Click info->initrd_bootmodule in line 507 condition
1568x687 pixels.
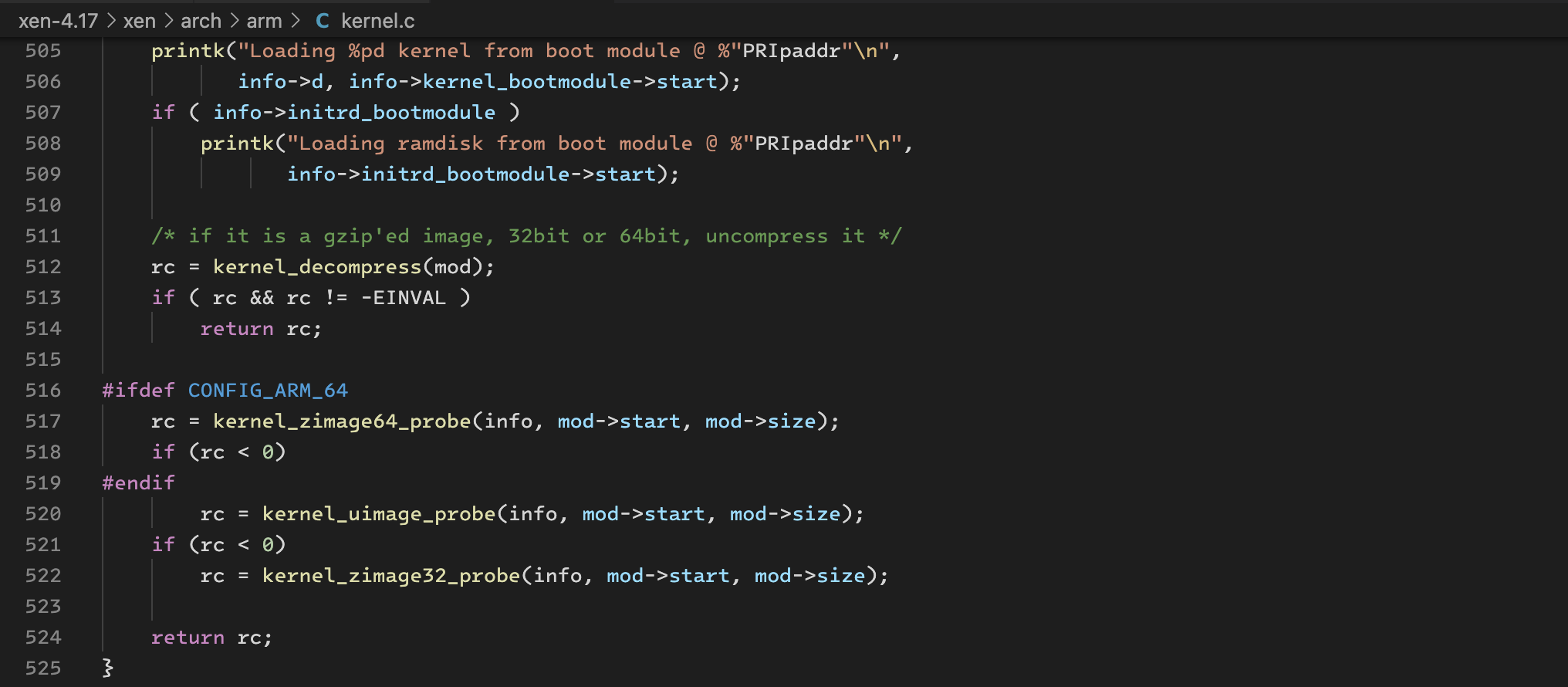[354, 113]
